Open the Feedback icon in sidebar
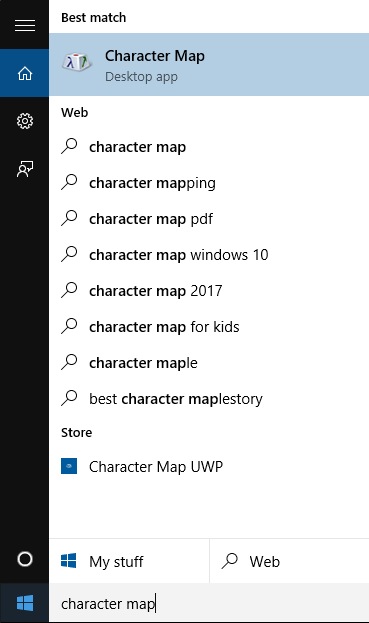This screenshot has width=369, height=623. pyautogui.click(x=25, y=169)
